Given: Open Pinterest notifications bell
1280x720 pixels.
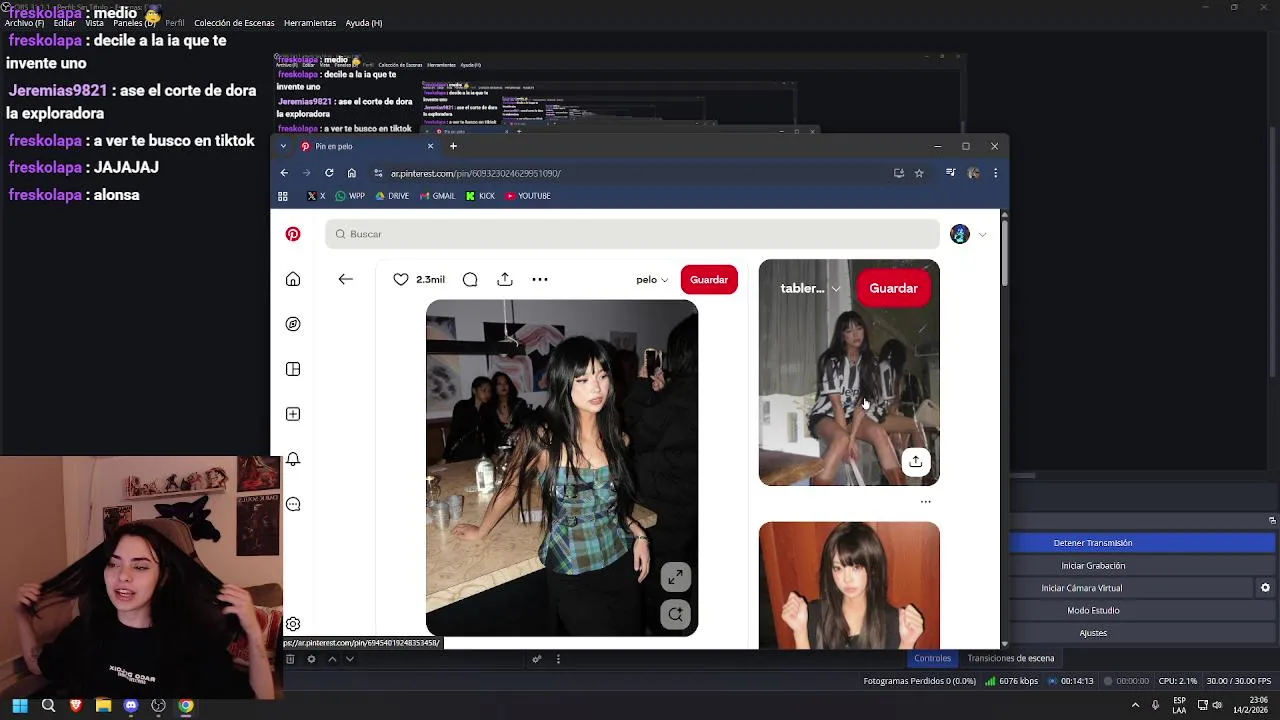Looking at the screenshot, I should coord(293,459).
